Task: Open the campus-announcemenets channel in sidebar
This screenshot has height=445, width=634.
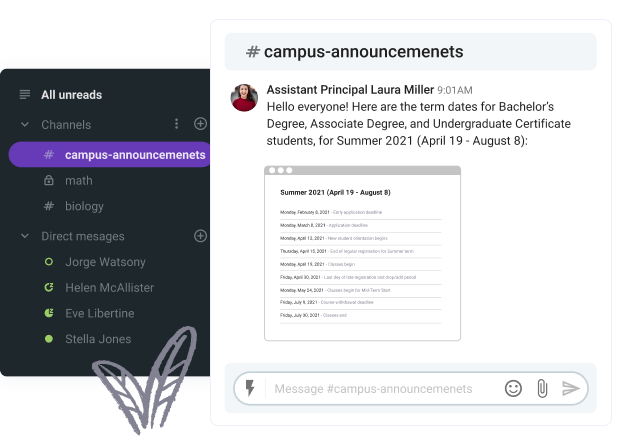Action: 109,154
